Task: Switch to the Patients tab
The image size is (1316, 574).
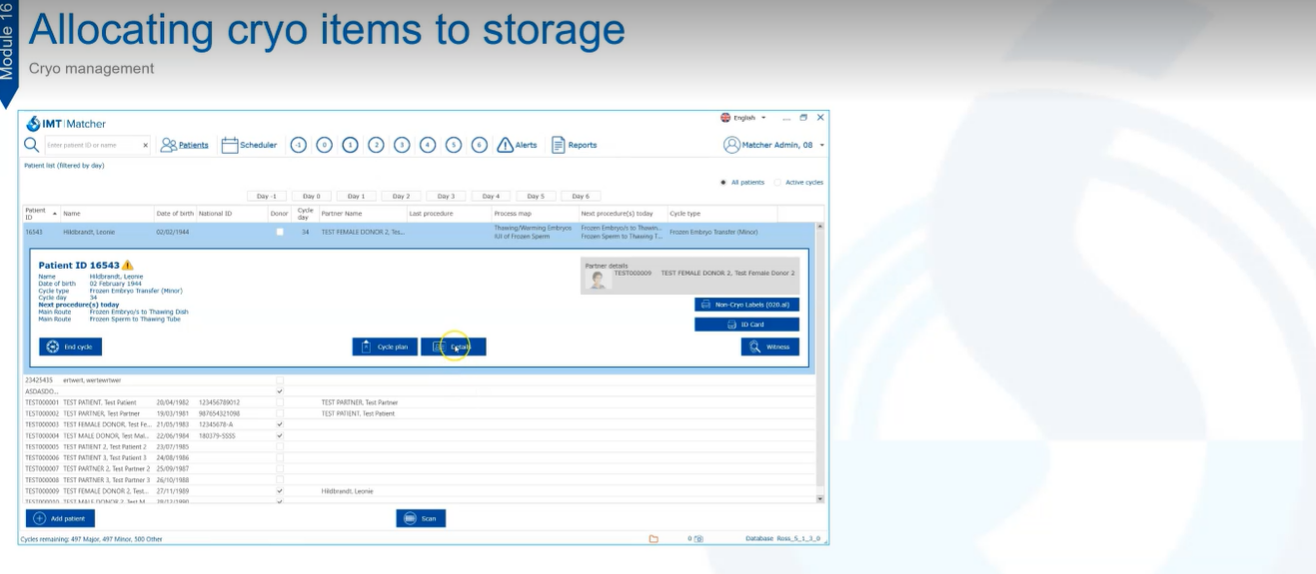Action: (185, 145)
